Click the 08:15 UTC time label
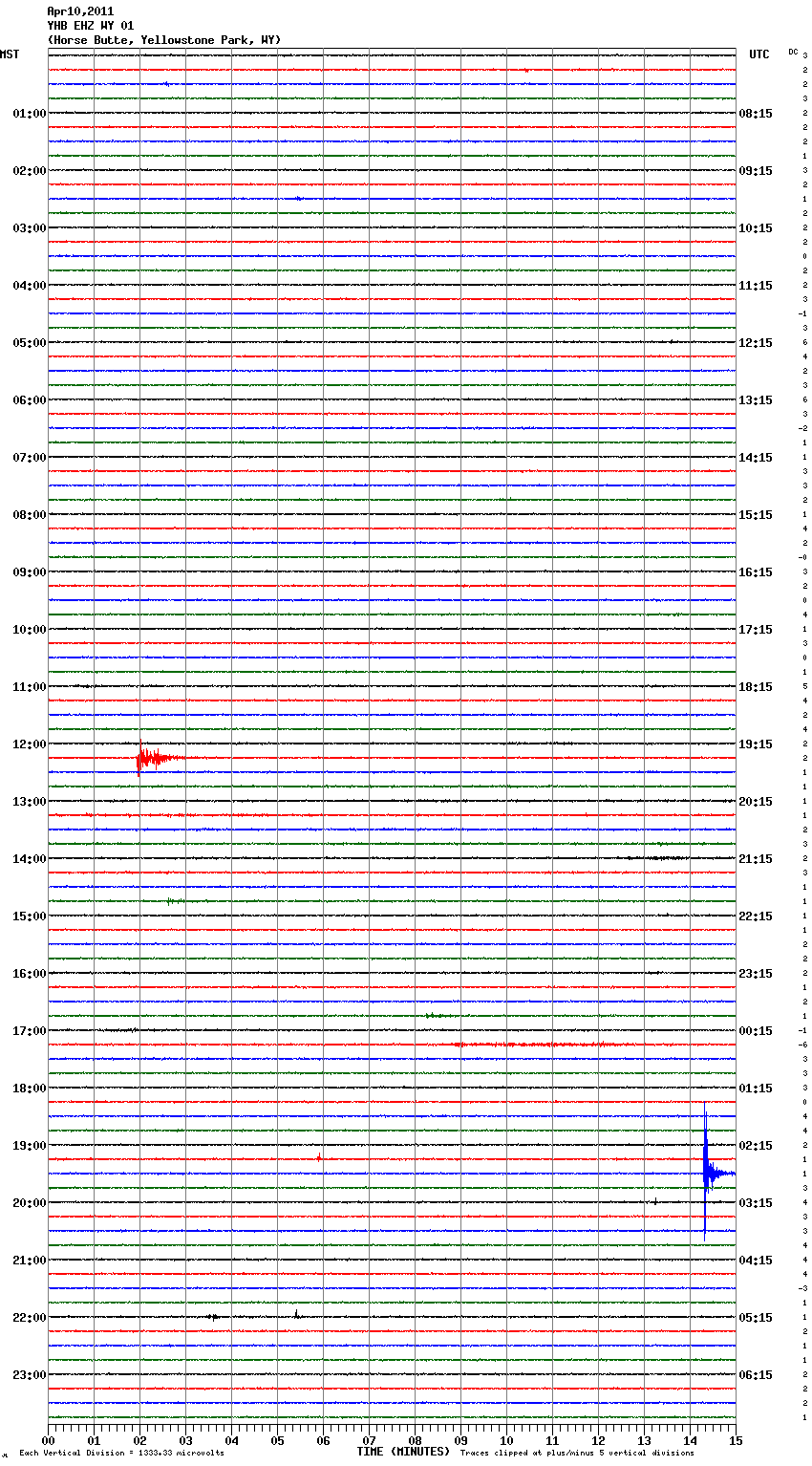 (x=756, y=114)
